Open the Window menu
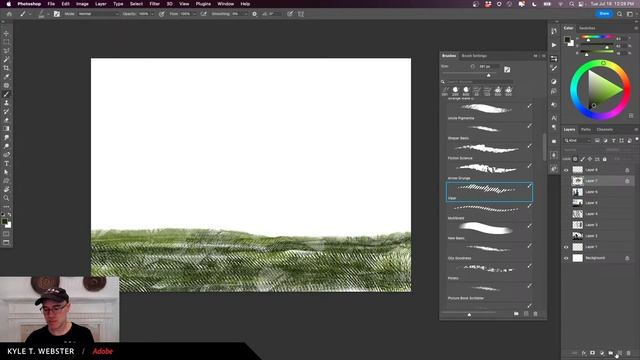This screenshot has width=640, height=360. click(x=225, y=4)
